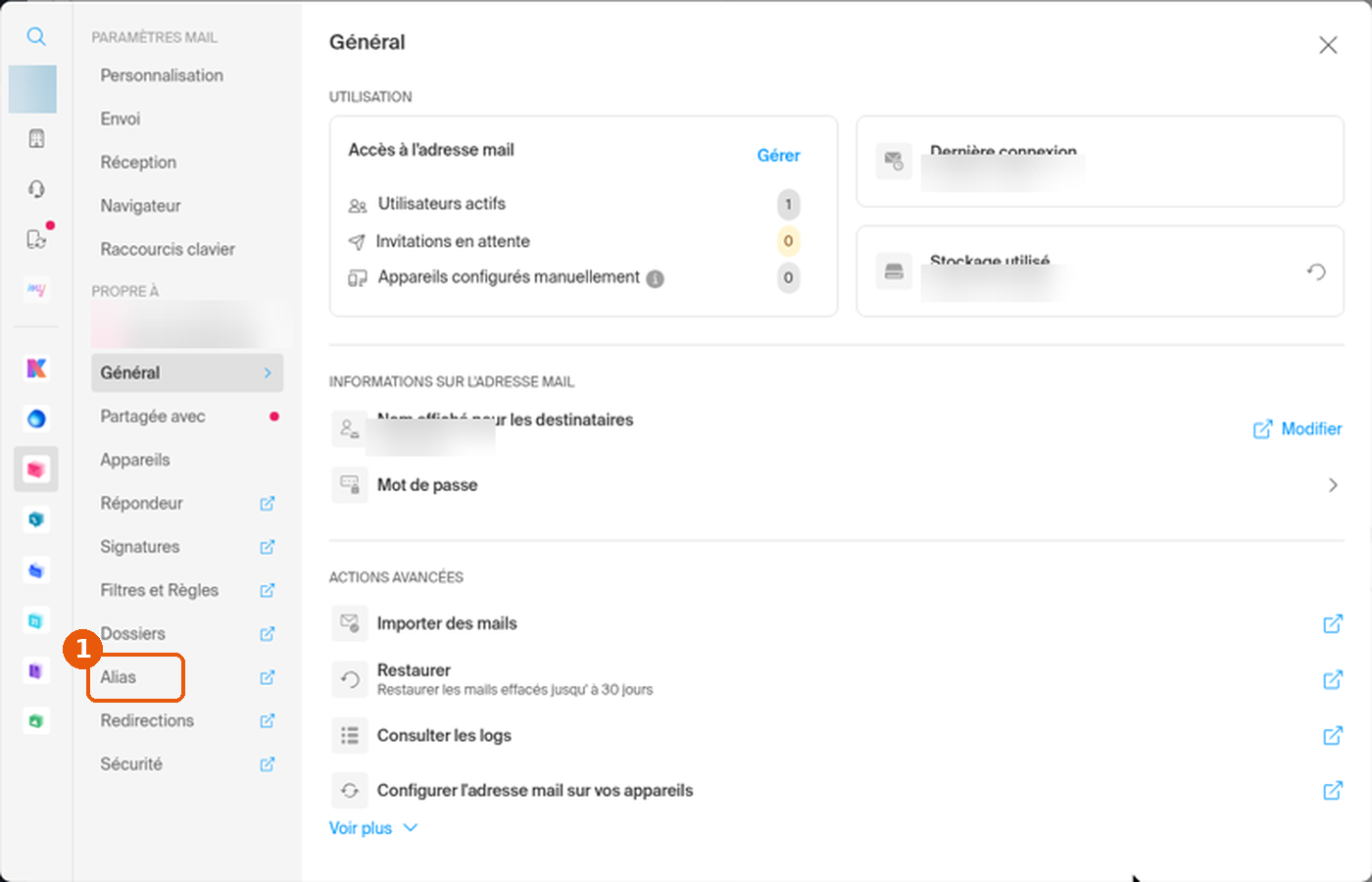Open the pink mail app icon
Image resolution: width=1372 pixels, height=882 pixels.
36,469
